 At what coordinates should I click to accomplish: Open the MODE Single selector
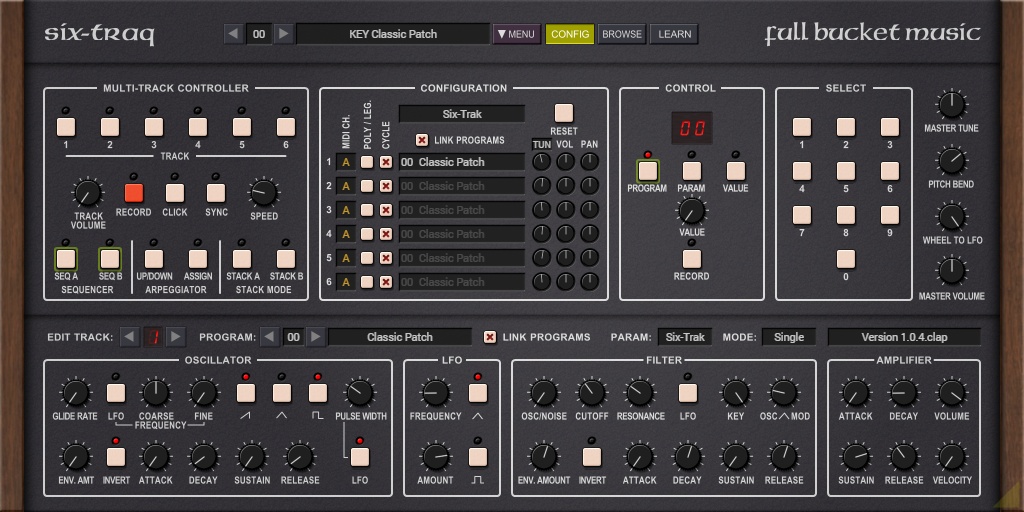789,337
